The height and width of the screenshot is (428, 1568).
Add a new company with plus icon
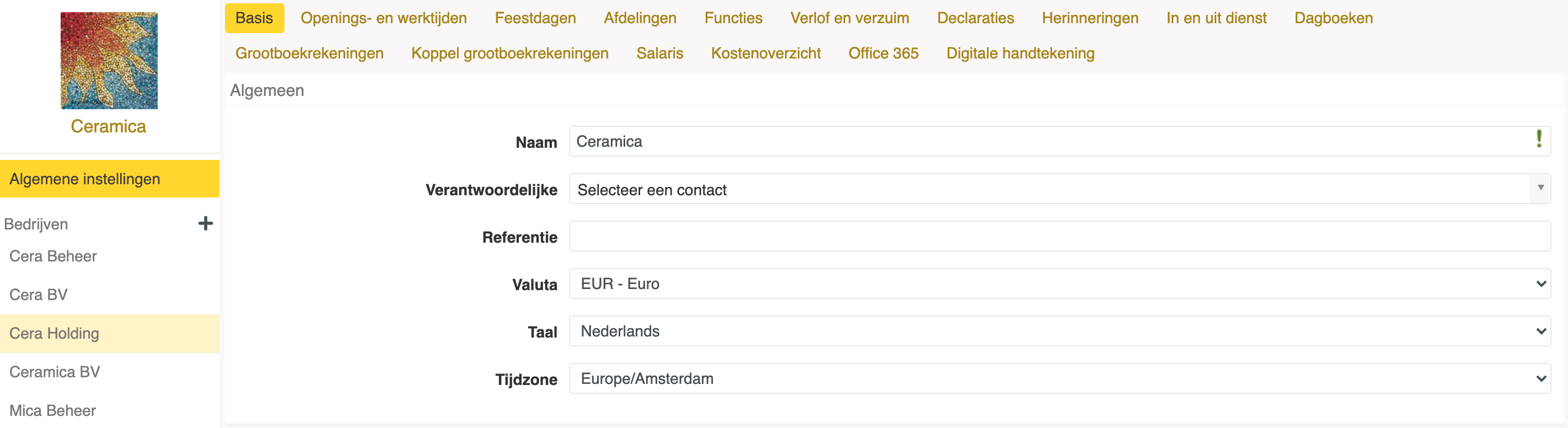(x=205, y=223)
